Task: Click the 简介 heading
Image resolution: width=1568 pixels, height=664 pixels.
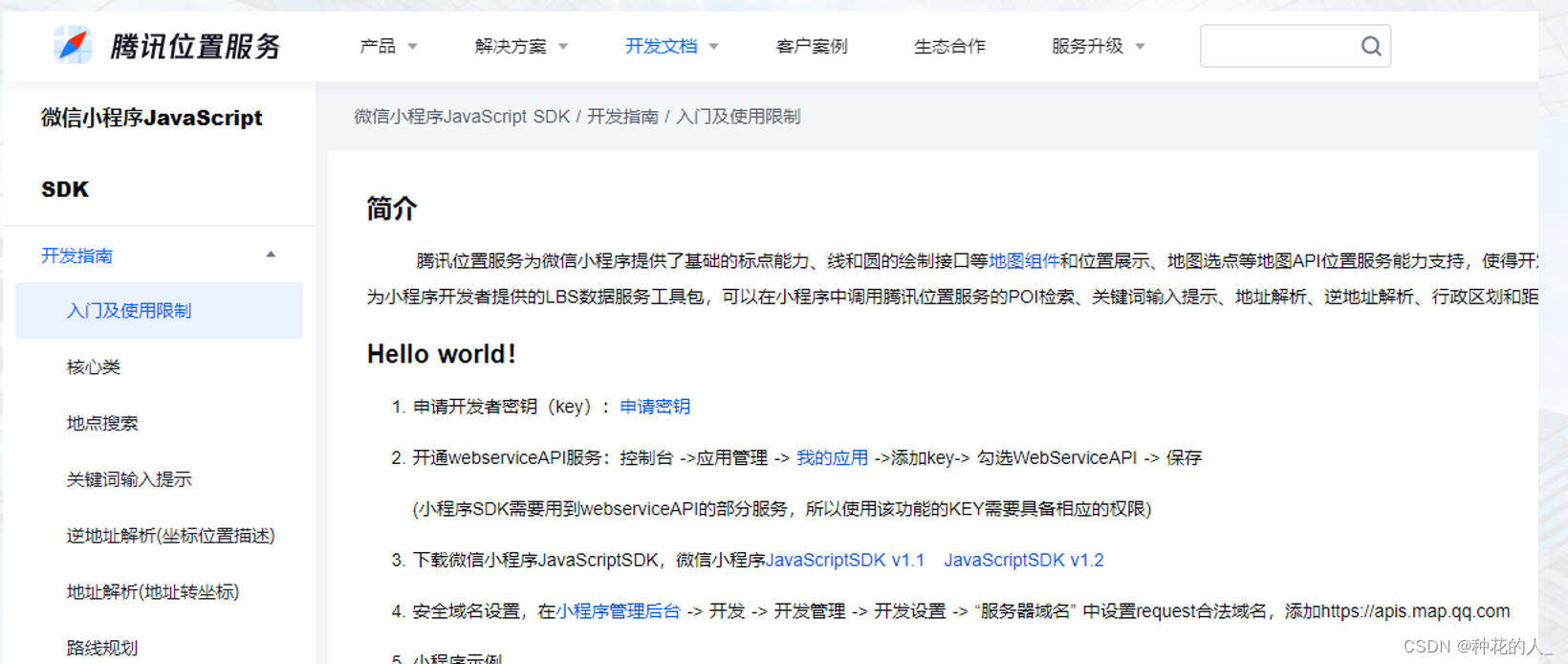Action: 392,209
